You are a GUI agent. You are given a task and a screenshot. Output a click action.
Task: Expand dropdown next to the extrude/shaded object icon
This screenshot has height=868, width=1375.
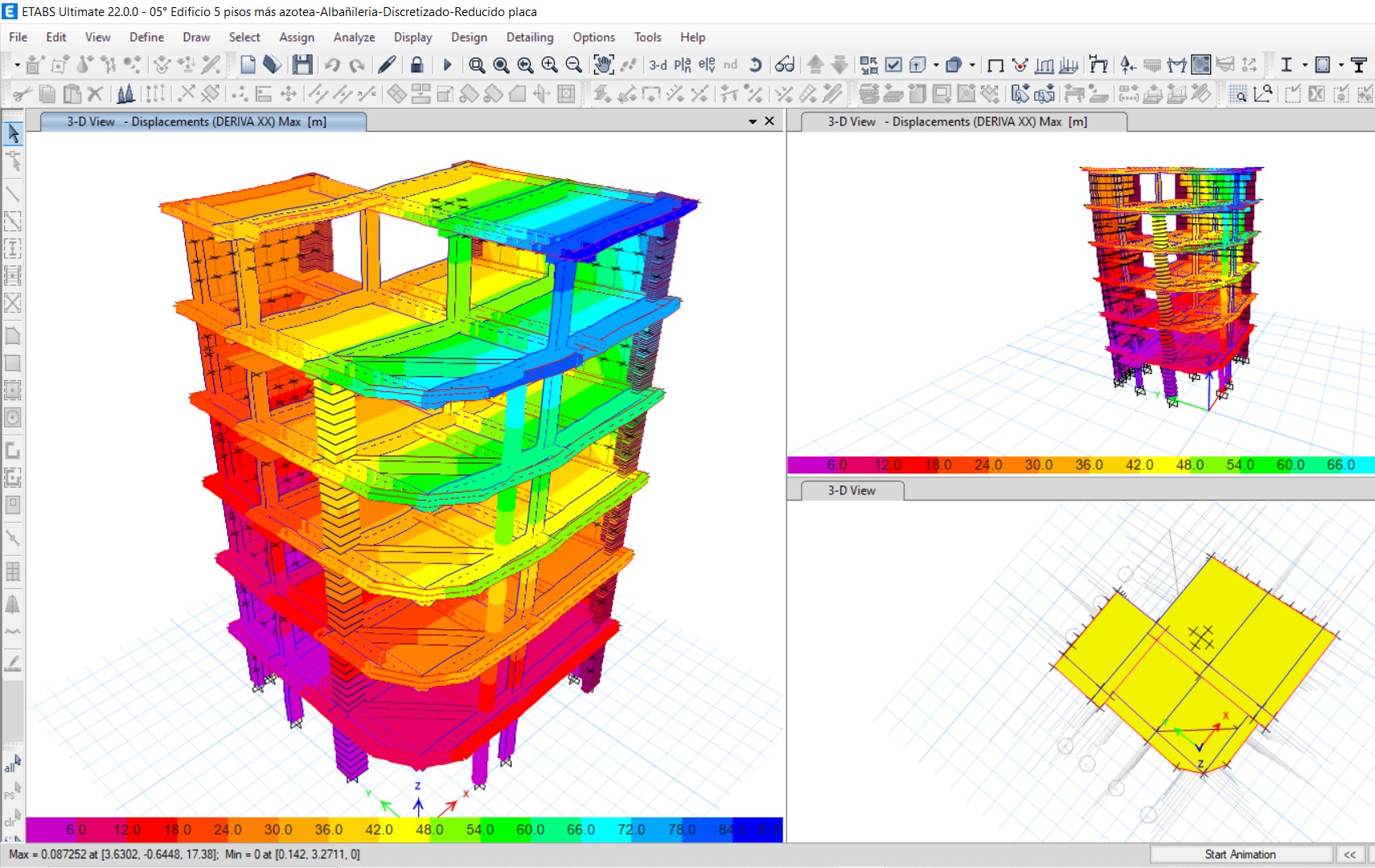coord(972,65)
